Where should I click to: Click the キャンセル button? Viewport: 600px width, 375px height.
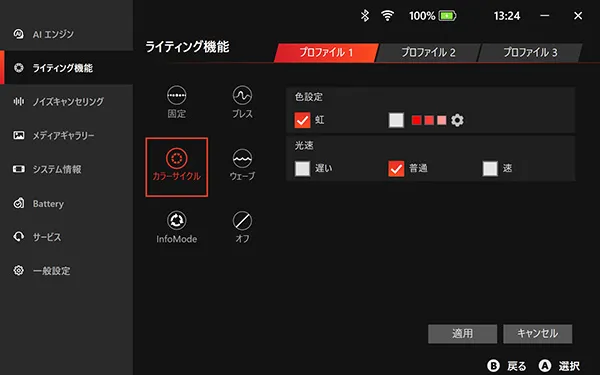click(x=538, y=334)
